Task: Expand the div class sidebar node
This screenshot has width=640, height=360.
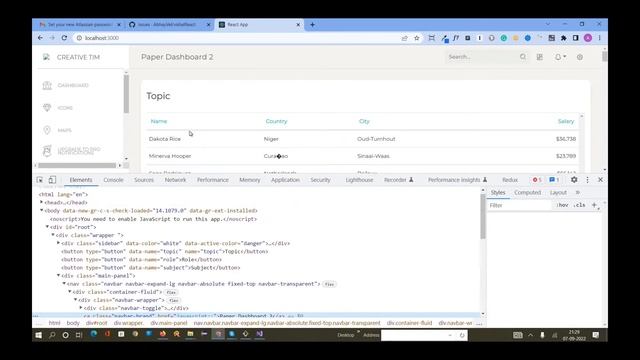Action: click(58, 243)
